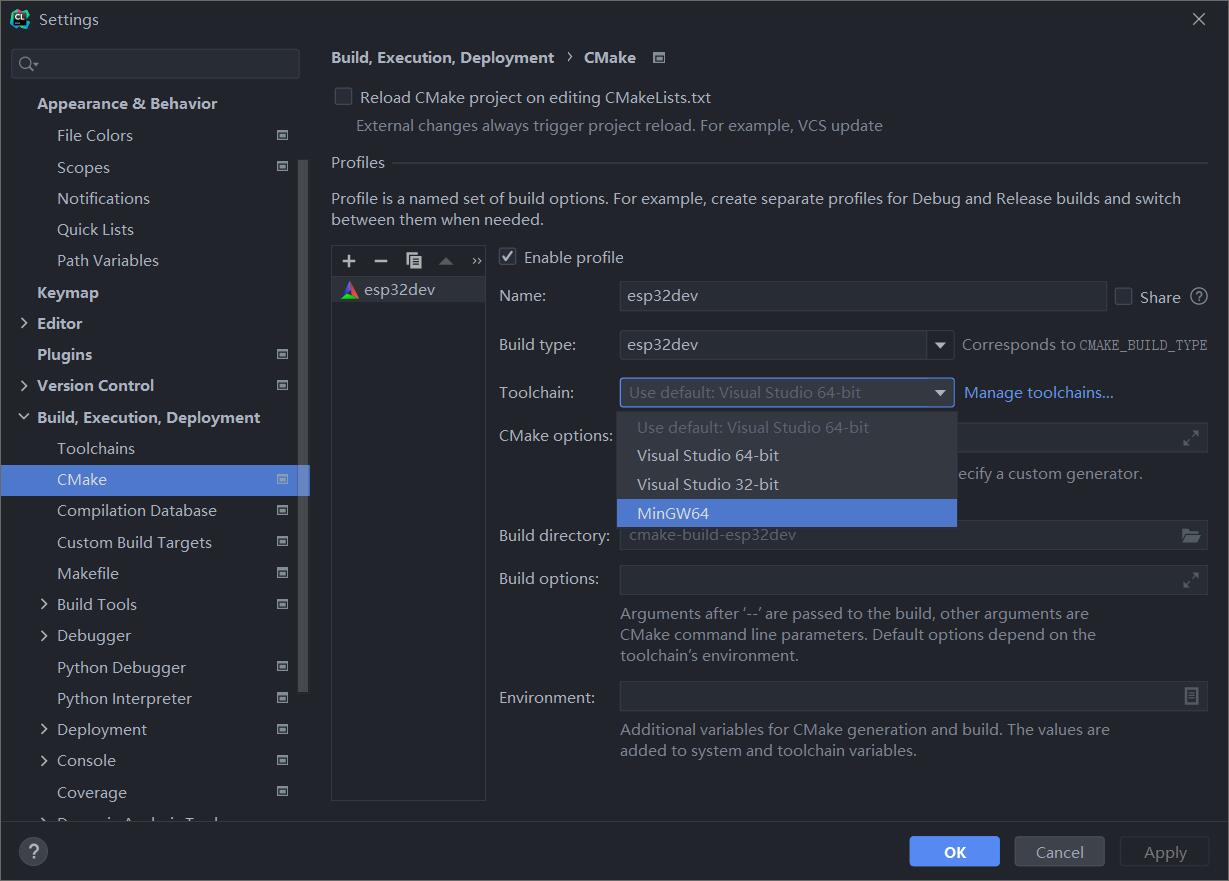
Task: Click the Environment input field
Action: 913,696
